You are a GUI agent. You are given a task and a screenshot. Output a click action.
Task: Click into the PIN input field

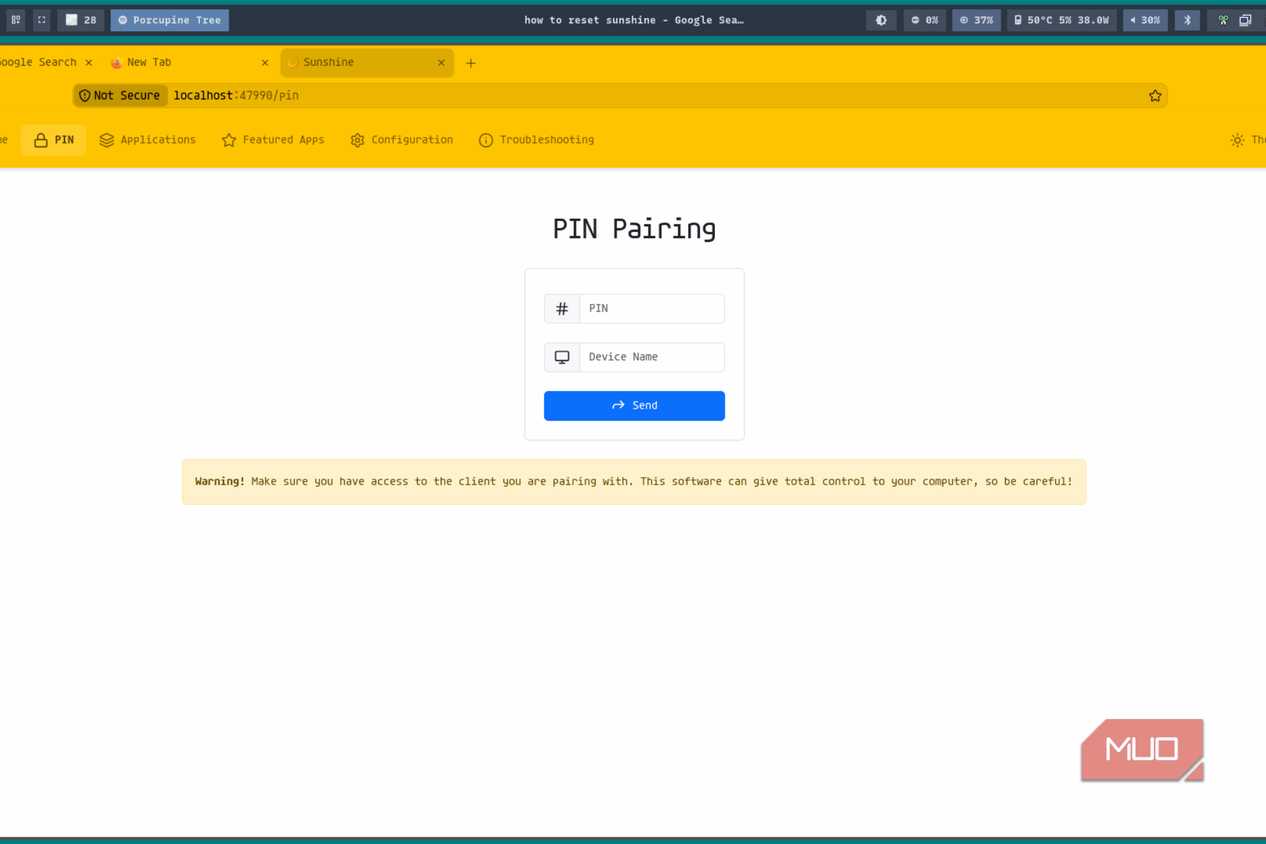pyautogui.click(x=651, y=308)
